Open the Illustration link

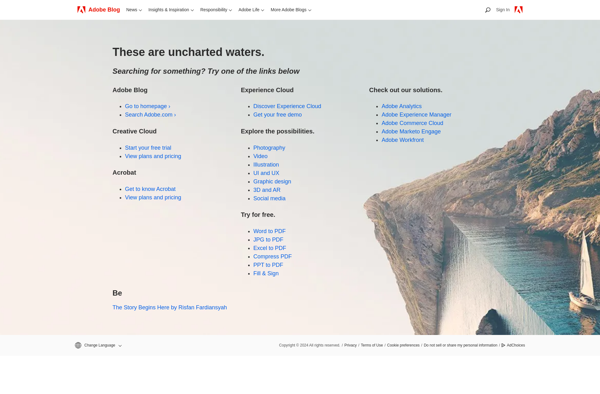[x=266, y=164]
